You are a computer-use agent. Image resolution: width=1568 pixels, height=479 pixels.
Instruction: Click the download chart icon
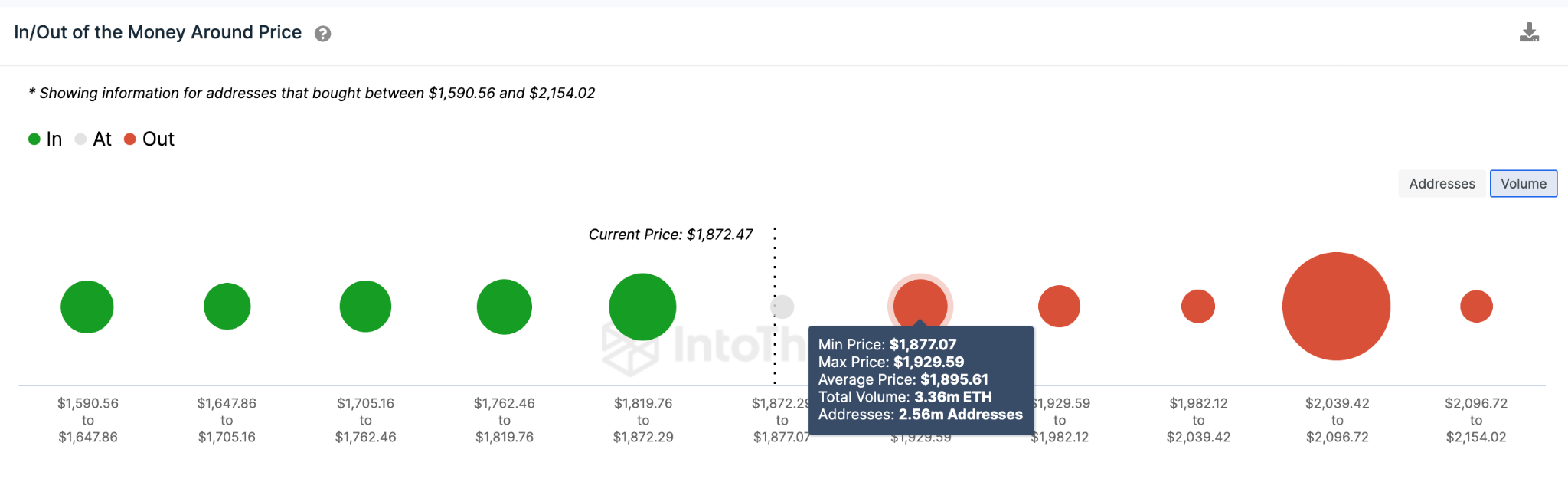tap(1528, 33)
